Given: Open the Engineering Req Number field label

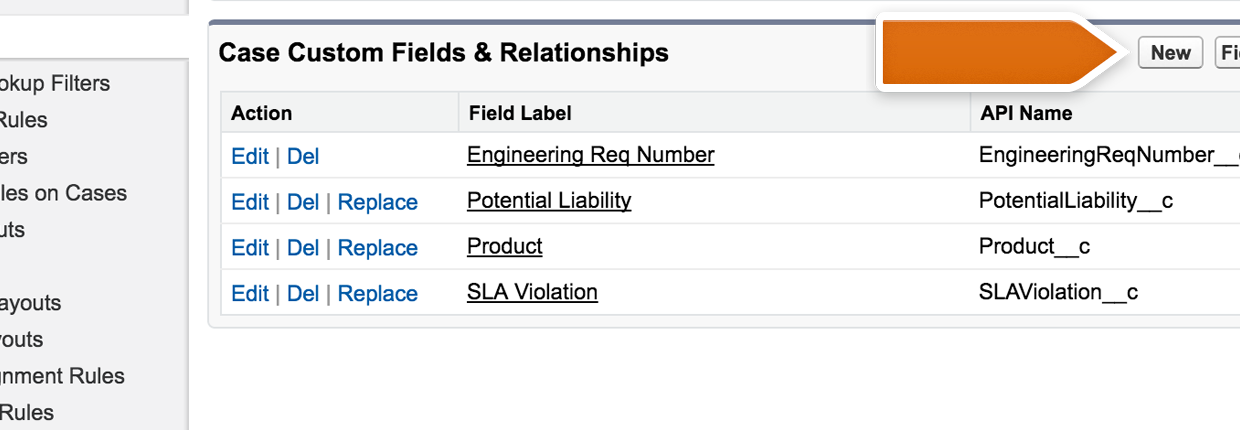Looking at the screenshot, I should tap(590, 155).
